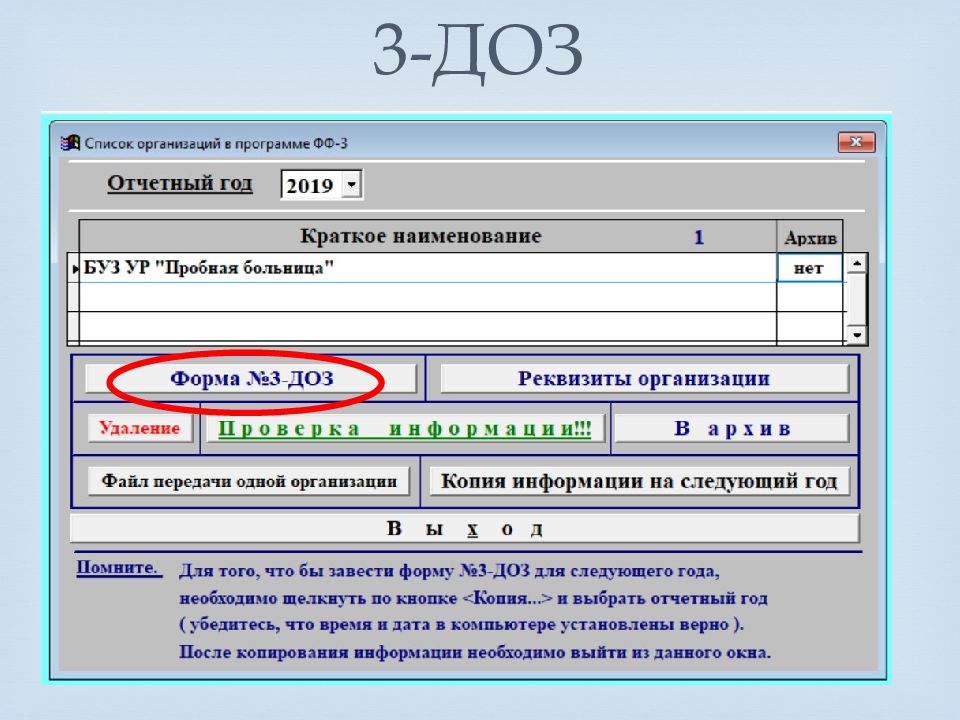Screen dimensions: 960x720
Task: Move the organization with 'В архив' button
Action: [x=731, y=429]
